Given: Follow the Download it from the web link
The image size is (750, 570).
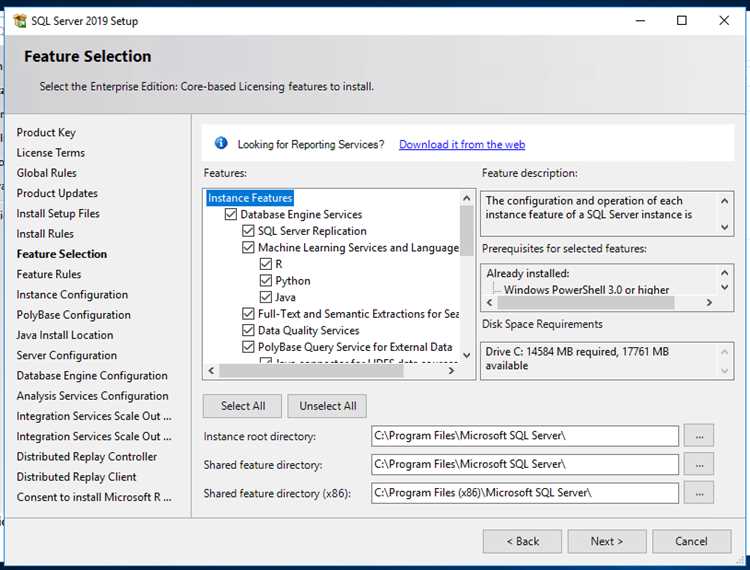Looking at the screenshot, I should (462, 144).
